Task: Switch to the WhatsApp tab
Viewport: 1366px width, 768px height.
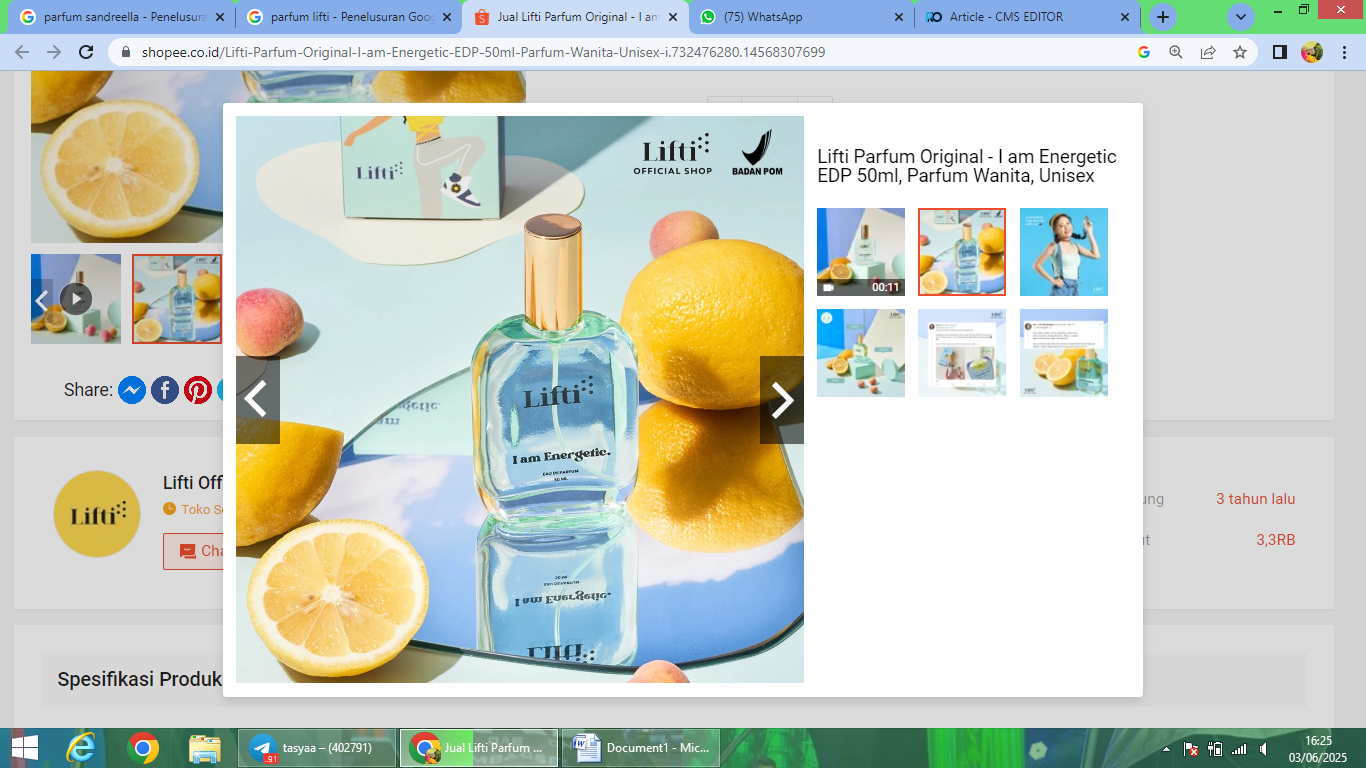Action: point(804,17)
